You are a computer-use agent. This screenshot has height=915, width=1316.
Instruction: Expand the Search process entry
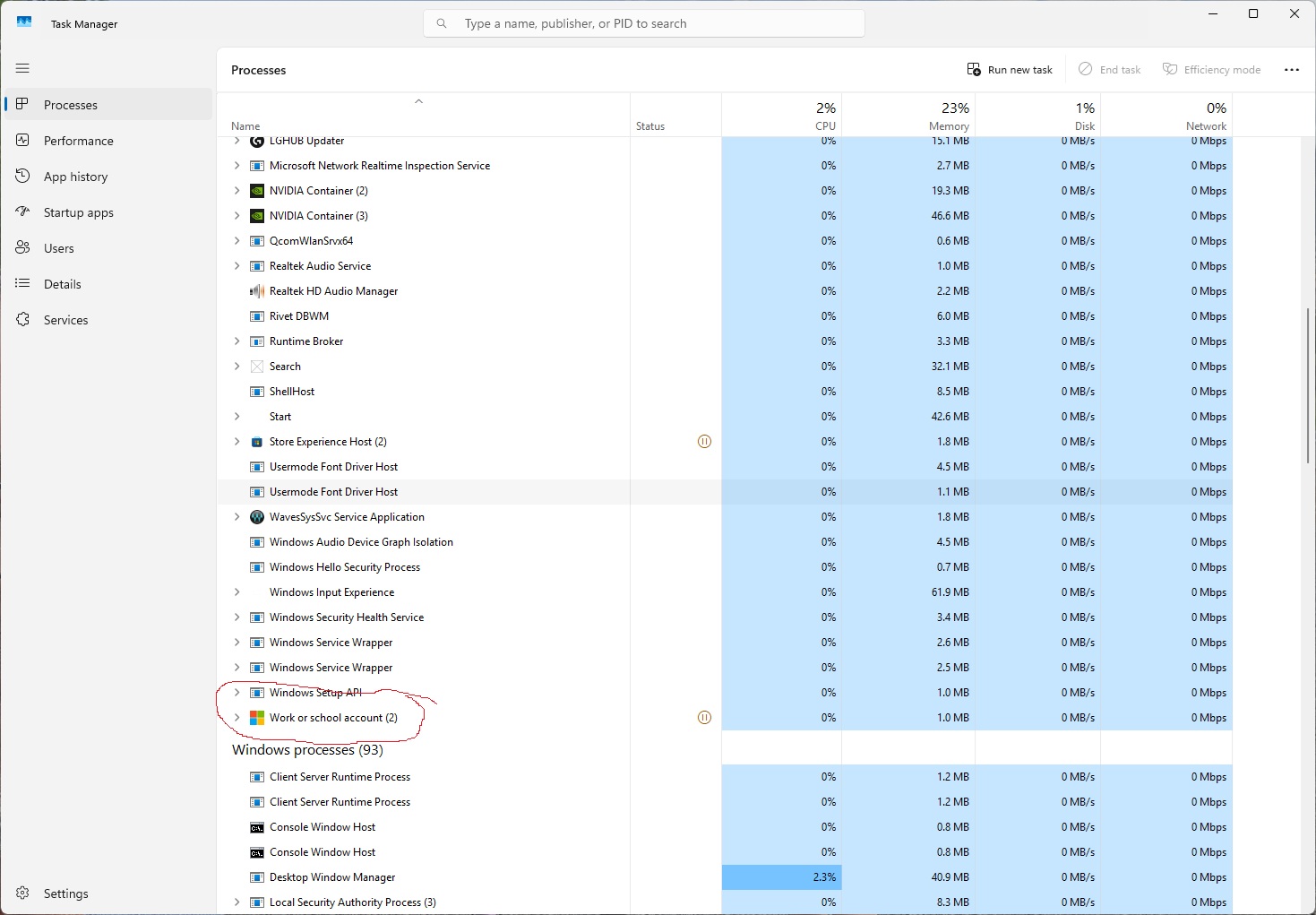(236, 366)
